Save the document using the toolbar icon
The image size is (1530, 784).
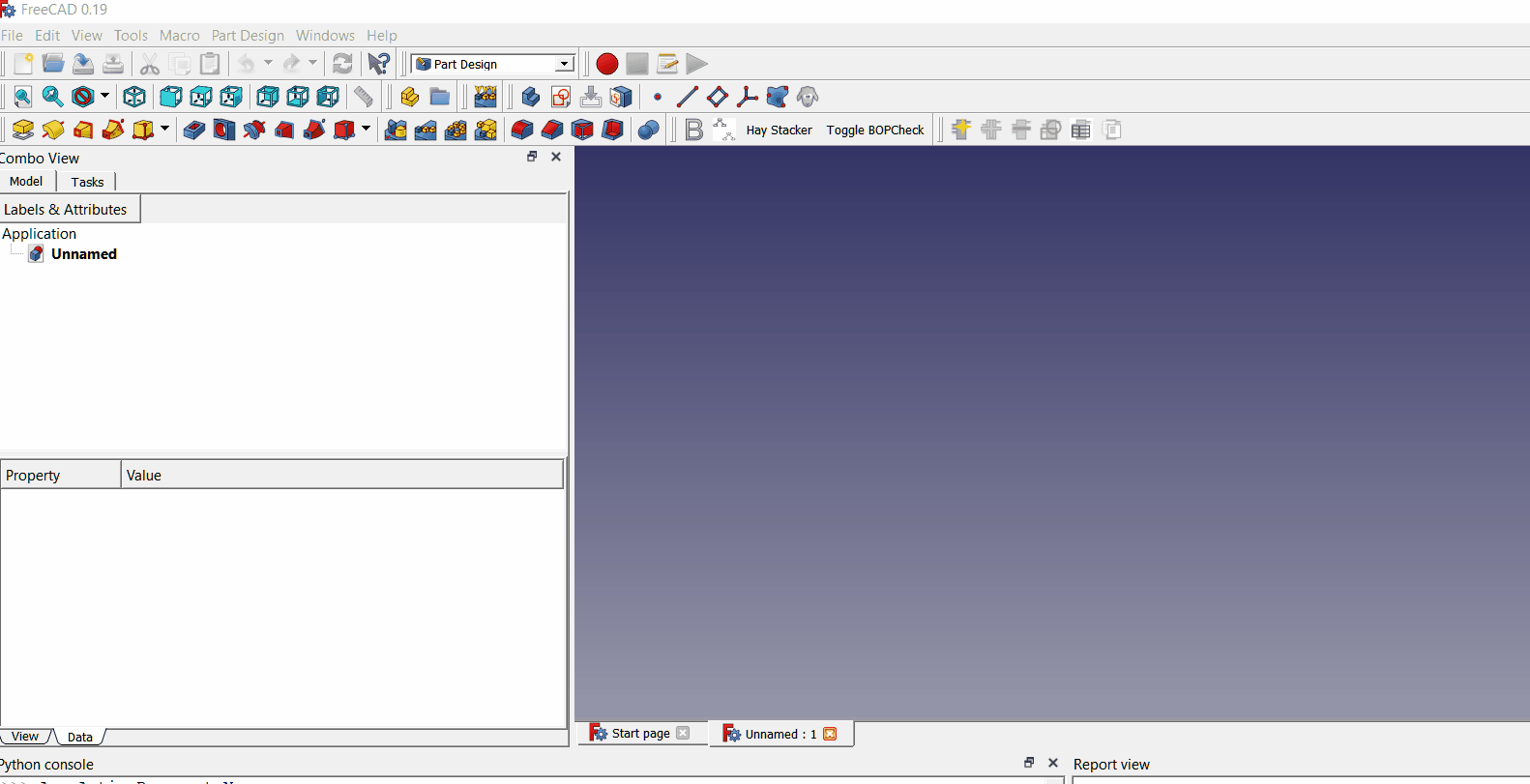[83, 64]
